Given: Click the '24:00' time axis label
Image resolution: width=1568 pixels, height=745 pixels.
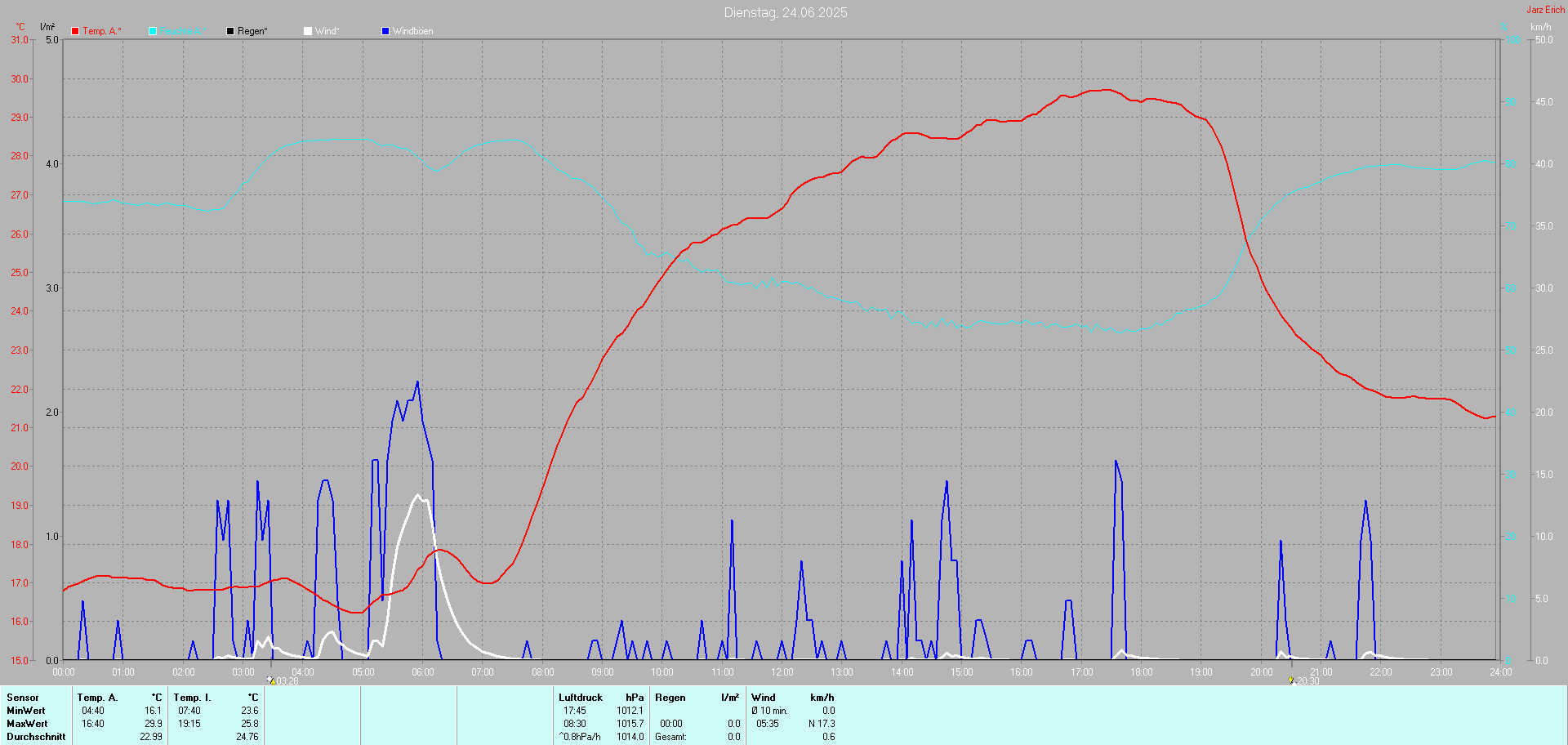Looking at the screenshot, I should 1501,672.
